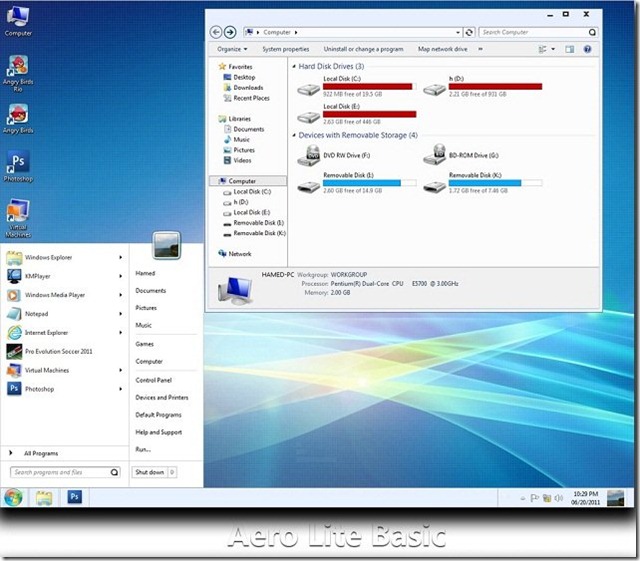Click the Action Center flag tray icon

534,498
